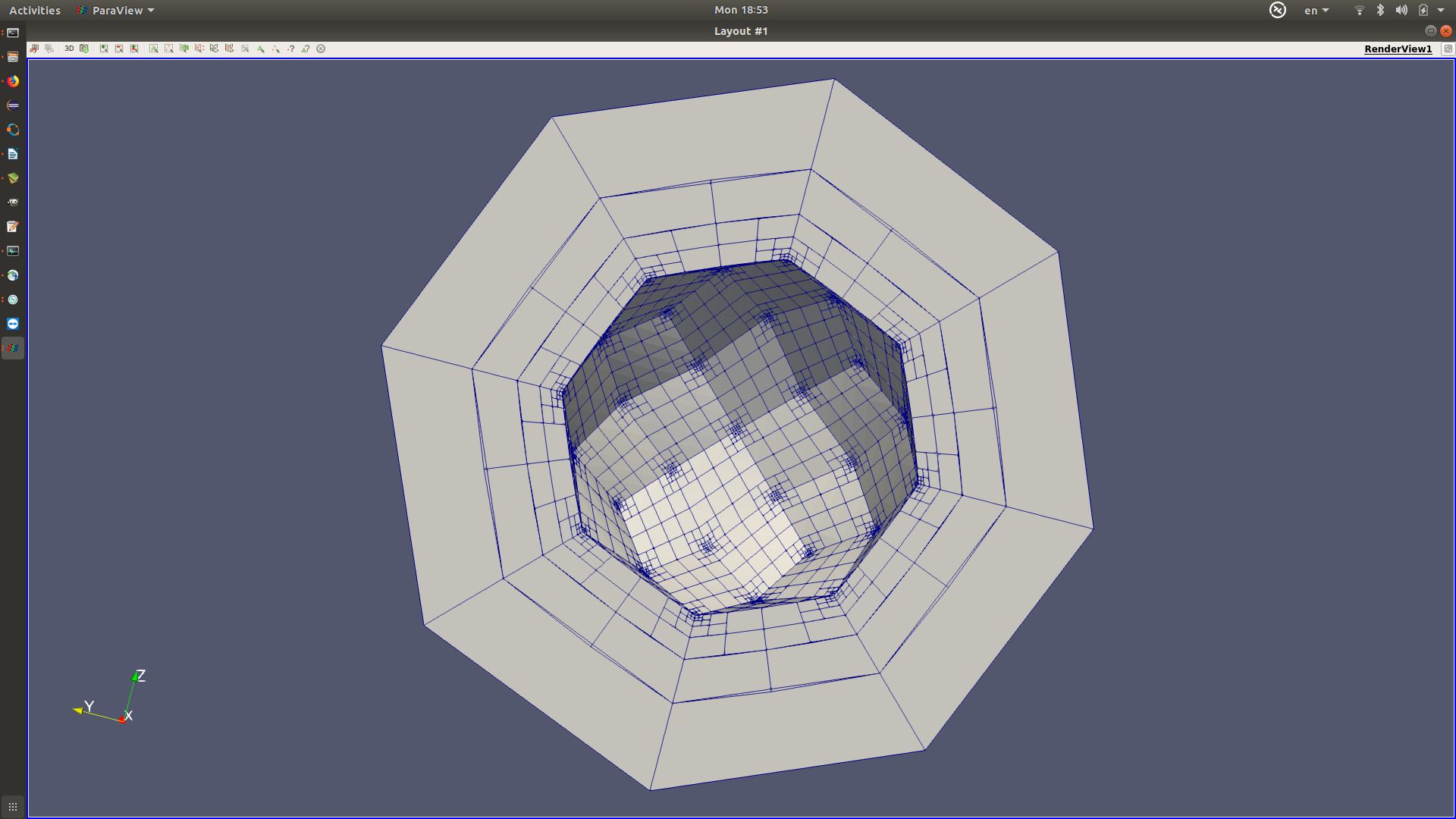The height and width of the screenshot is (819, 1456).
Task: Open the Mon 18:53 clock calendar
Action: click(x=741, y=10)
